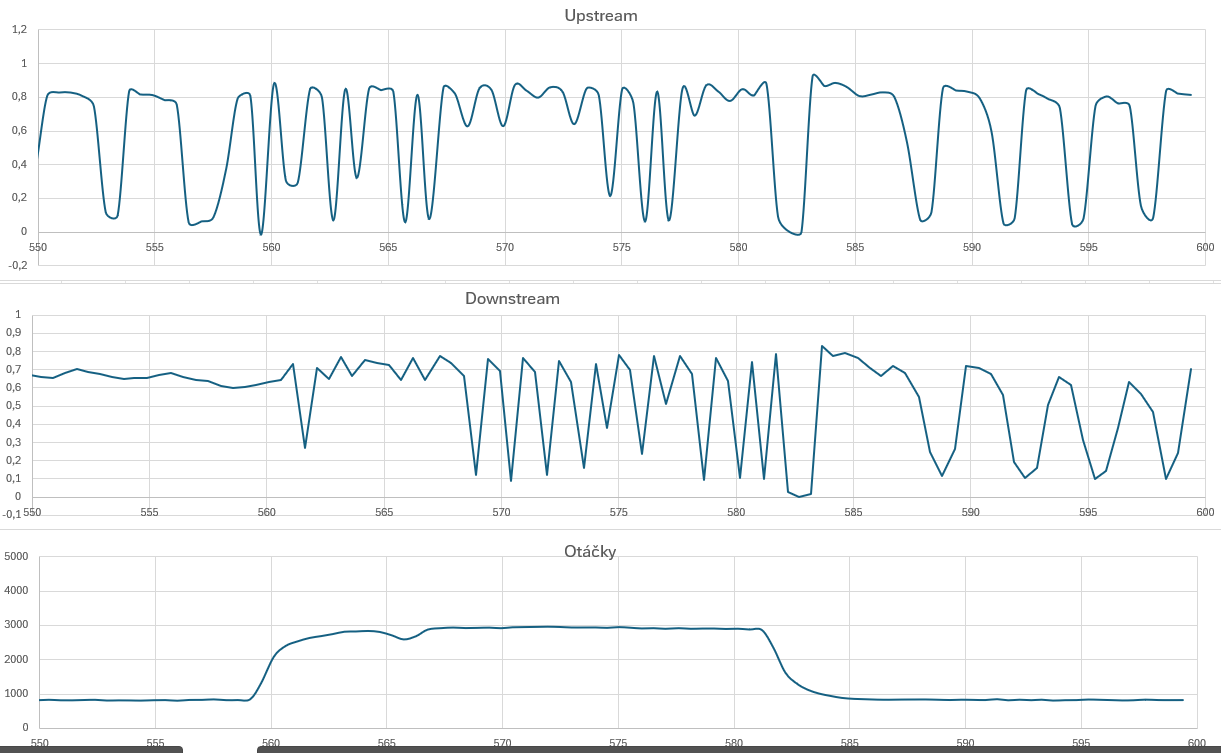The image size is (1221, 753).
Task: Click the Downstream line's flat minimum just before 583
Action: tap(799, 496)
